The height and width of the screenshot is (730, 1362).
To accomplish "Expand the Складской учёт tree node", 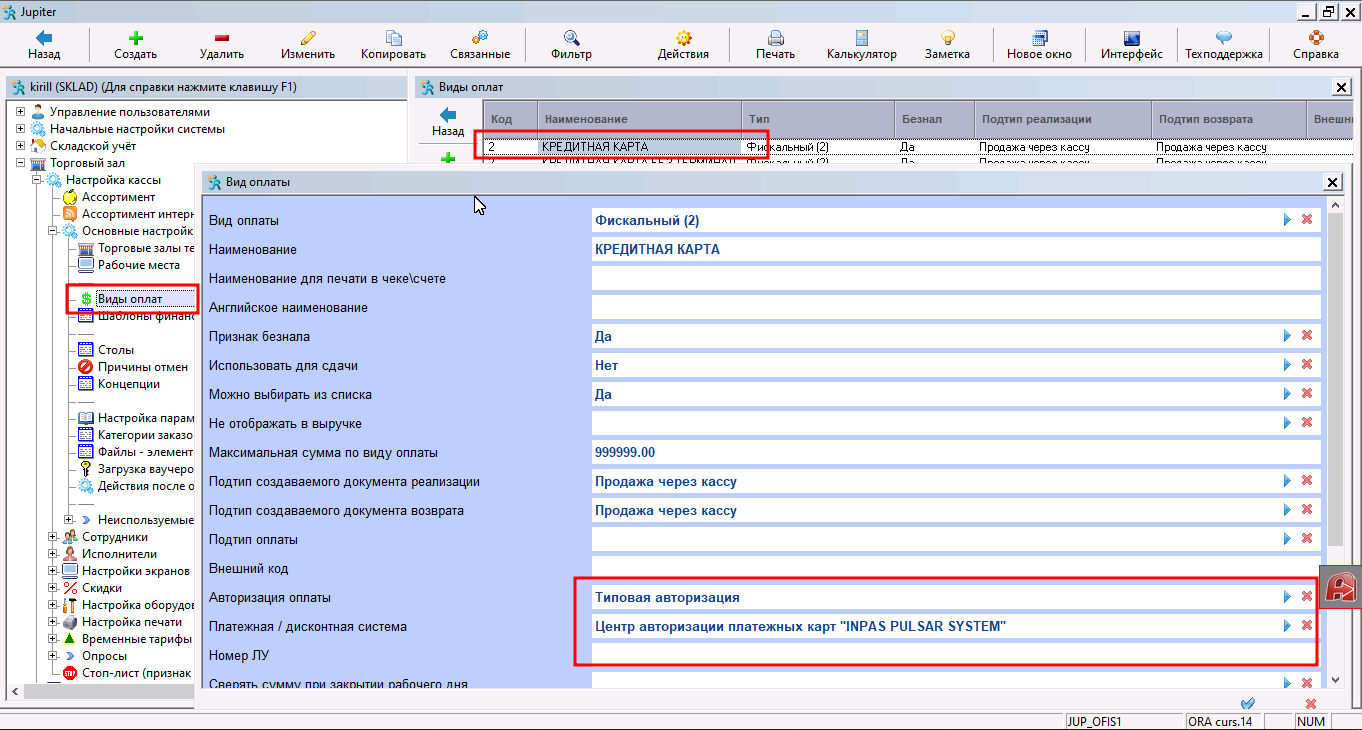I will 21,146.
